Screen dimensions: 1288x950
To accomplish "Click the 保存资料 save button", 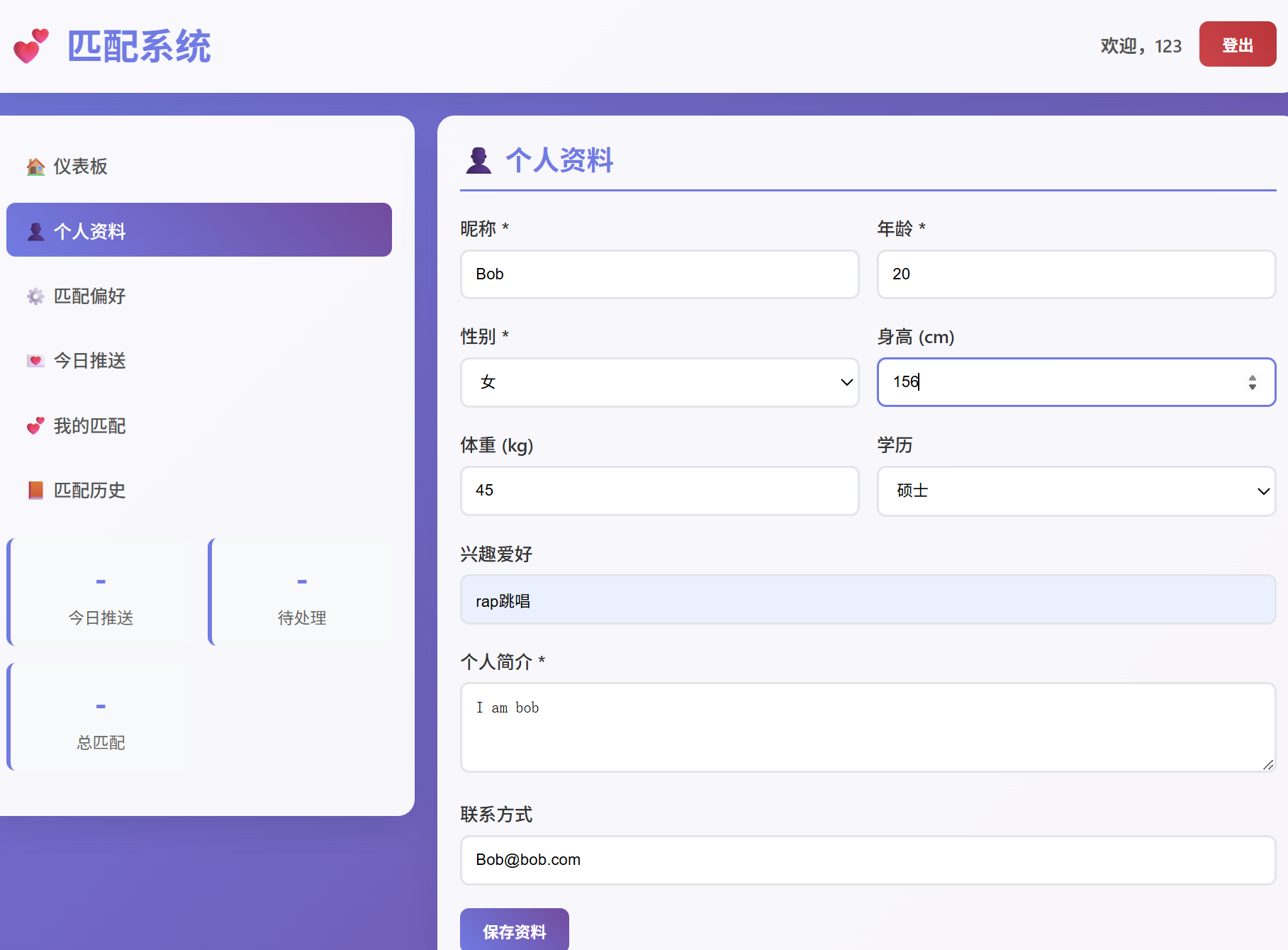I will coord(515,930).
